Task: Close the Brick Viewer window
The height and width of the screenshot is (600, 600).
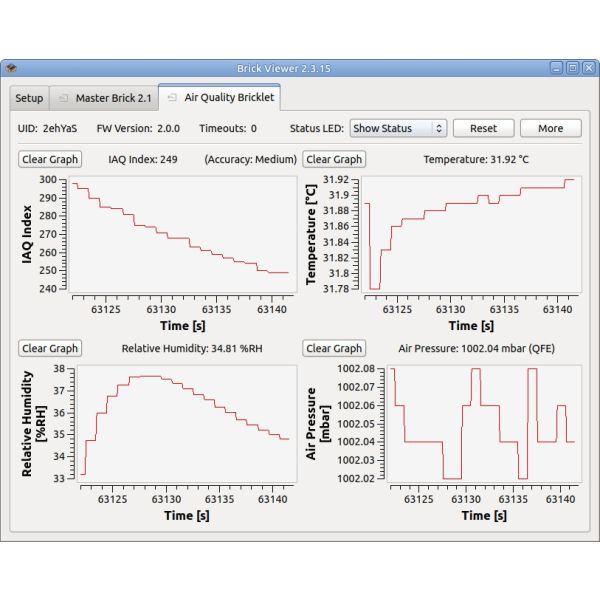Action: [x=589, y=68]
